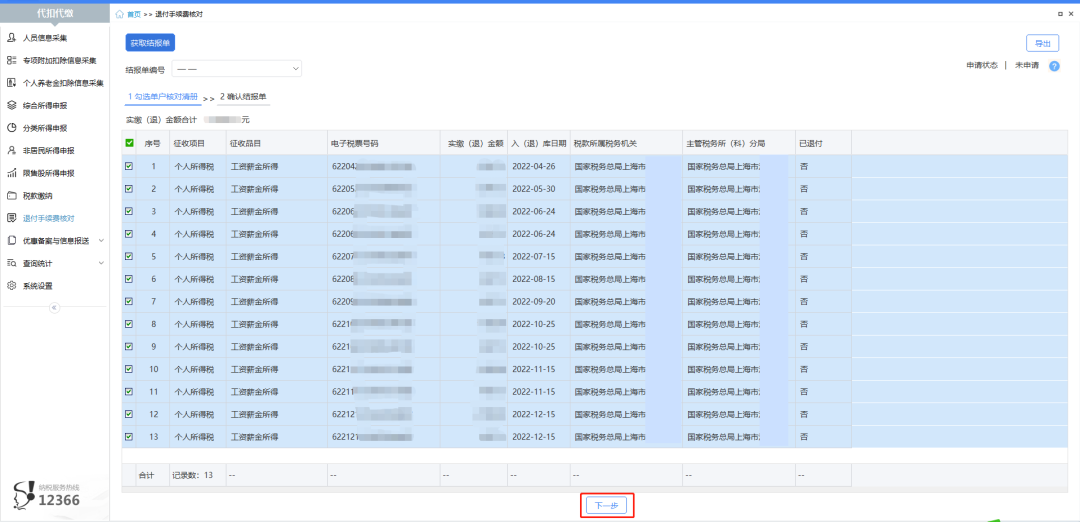Click the 未申请 application status text

click(1027, 65)
